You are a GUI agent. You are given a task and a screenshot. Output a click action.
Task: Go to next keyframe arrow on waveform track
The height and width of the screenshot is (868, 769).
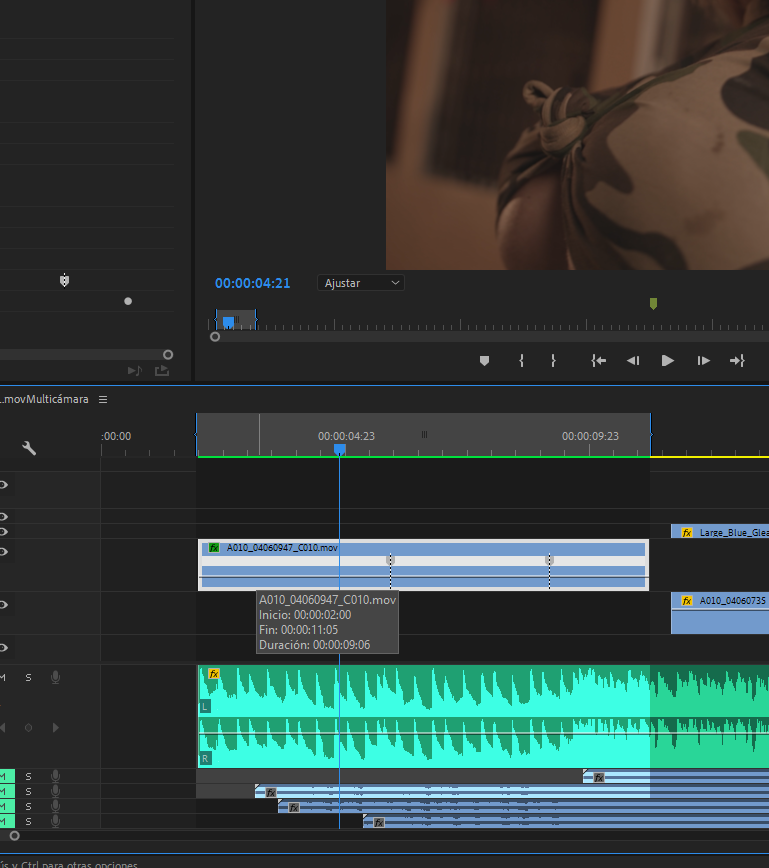[55, 727]
